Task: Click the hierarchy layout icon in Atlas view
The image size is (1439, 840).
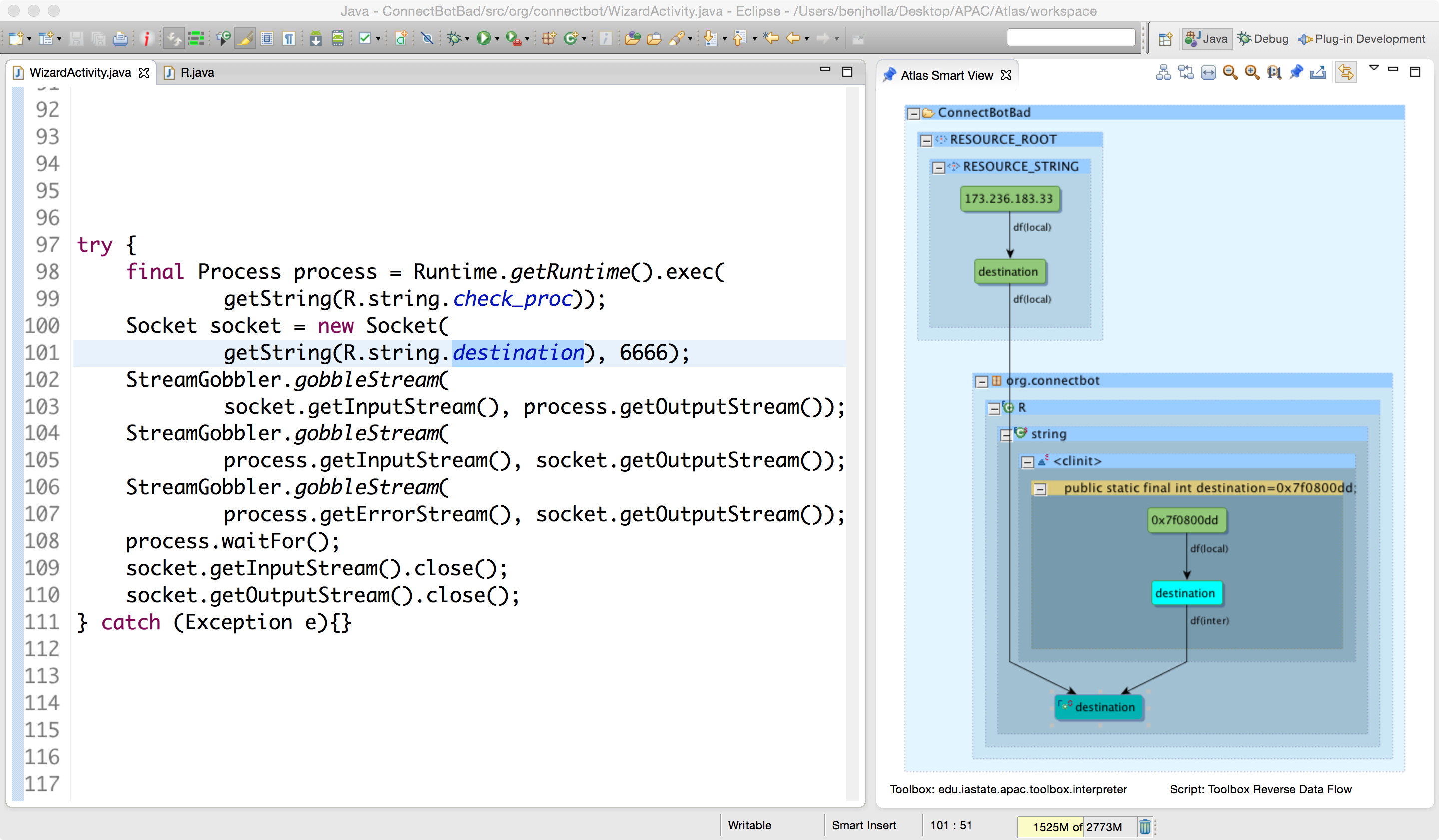Action: point(1163,73)
